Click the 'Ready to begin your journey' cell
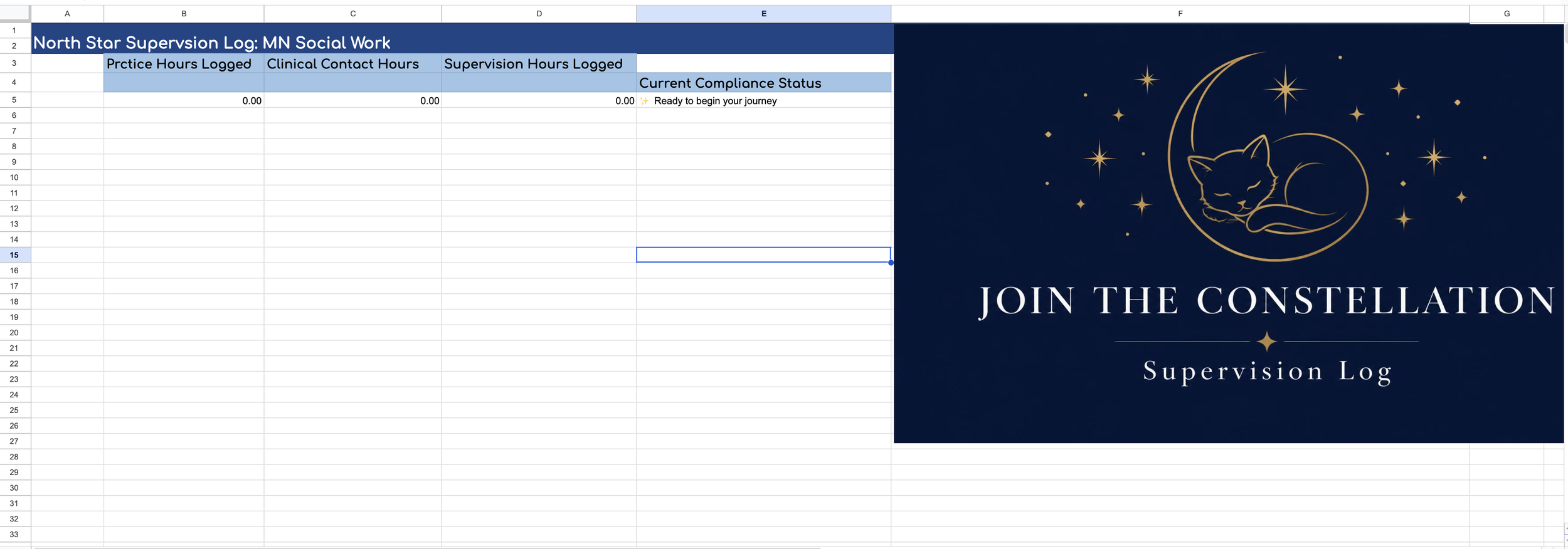Viewport: 1568px width, 549px height. (x=764, y=100)
